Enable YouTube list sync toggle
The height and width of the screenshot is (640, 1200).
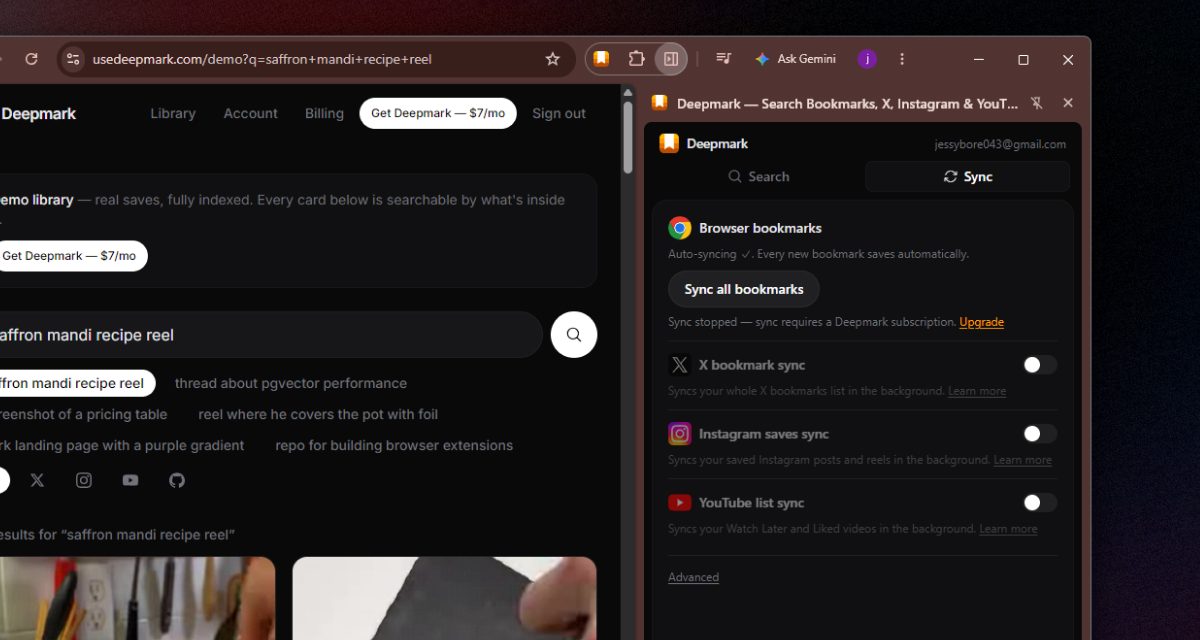coord(1040,503)
